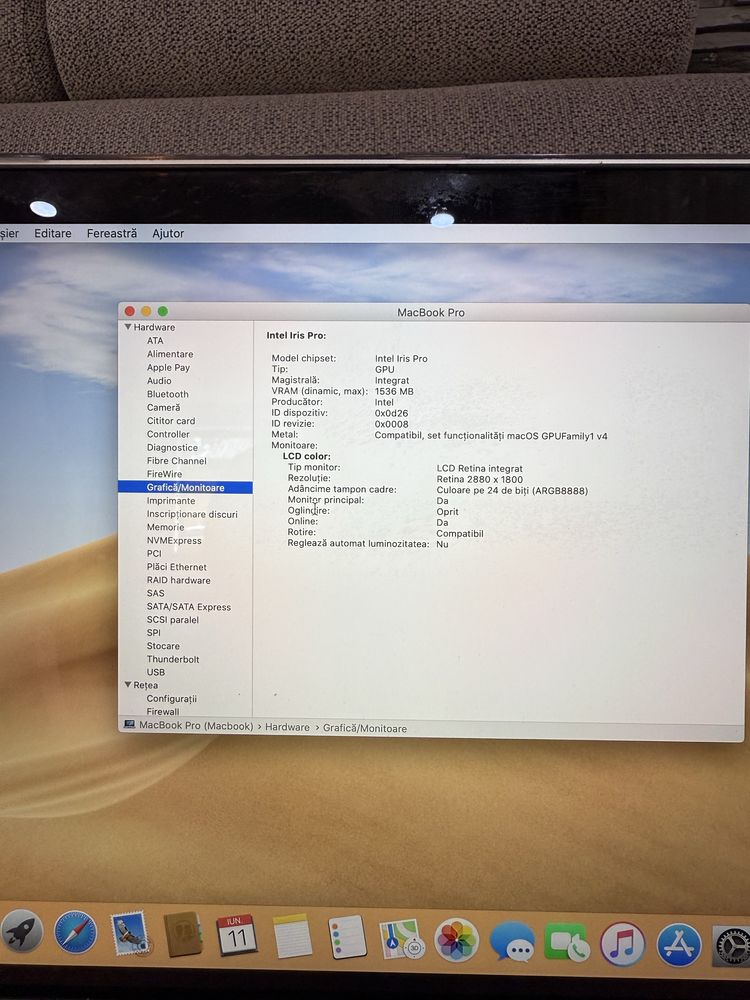Select RAID hardware in the sidebar
The height and width of the screenshot is (1000, 750).
click(x=179, y=580)
